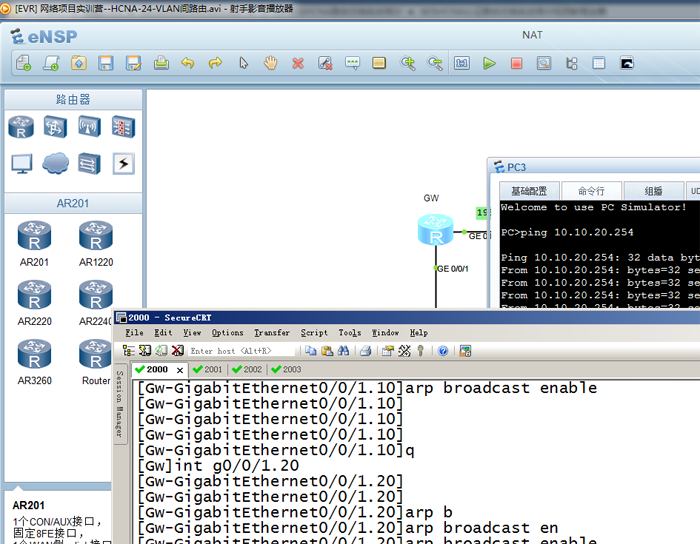
Task: Select the pointer cursor tool
Action: pos(243,63)
